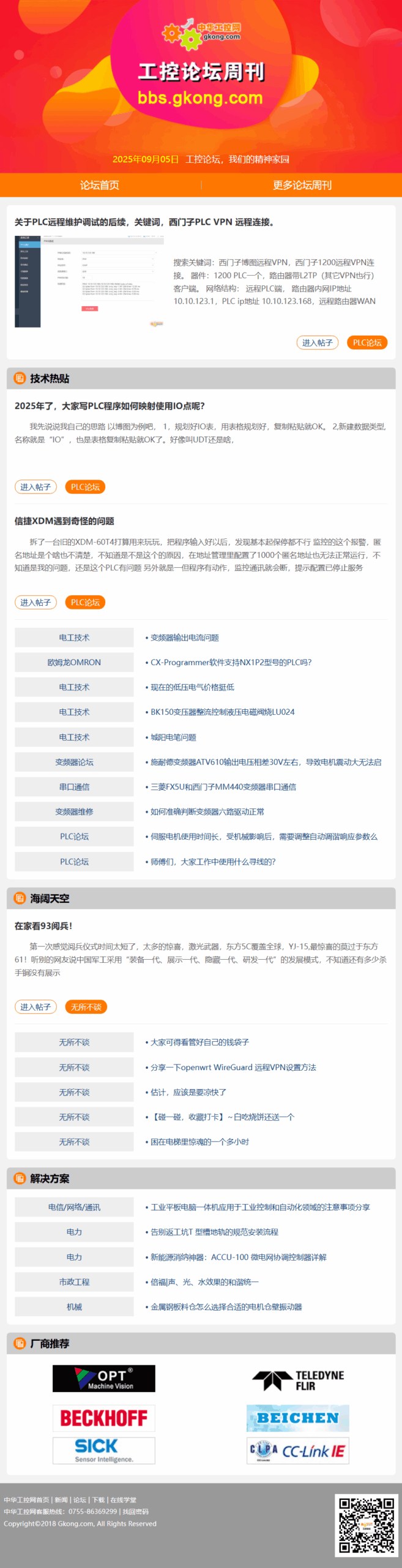Click PLC论坛 tag under the IO点 post
Viewport: 402px width, 1568px height.
[x=85, y=487]
